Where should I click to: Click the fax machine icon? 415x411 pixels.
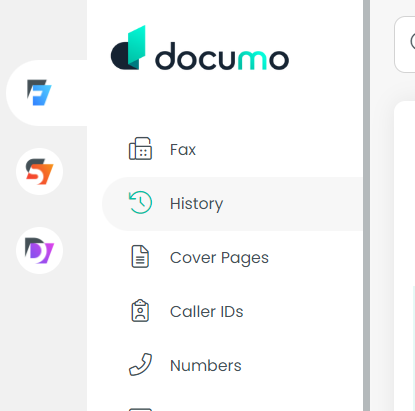click(140, 149)
